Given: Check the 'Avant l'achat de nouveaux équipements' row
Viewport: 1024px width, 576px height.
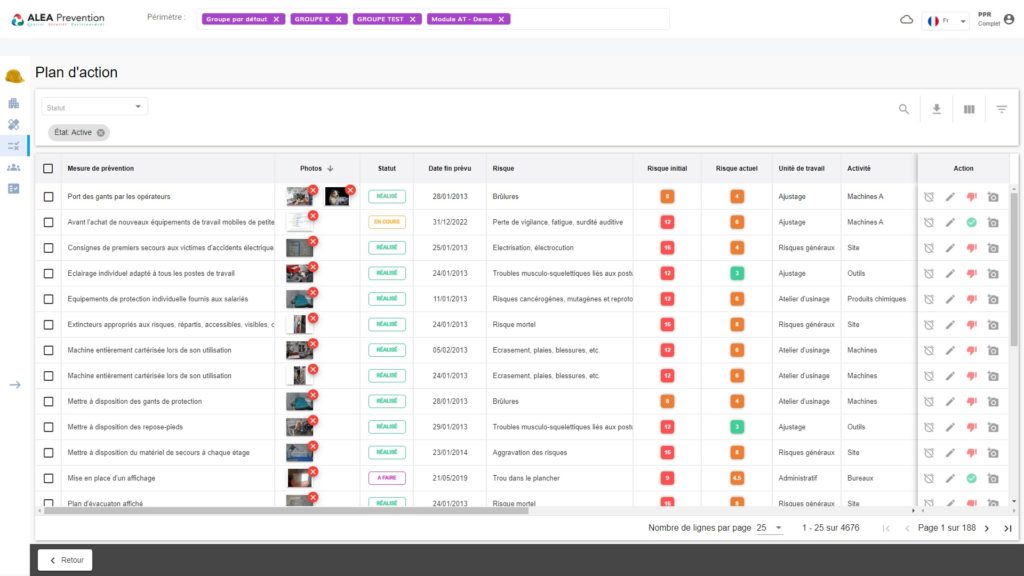Looking at the screenshot, I should [x=48, y=222].
